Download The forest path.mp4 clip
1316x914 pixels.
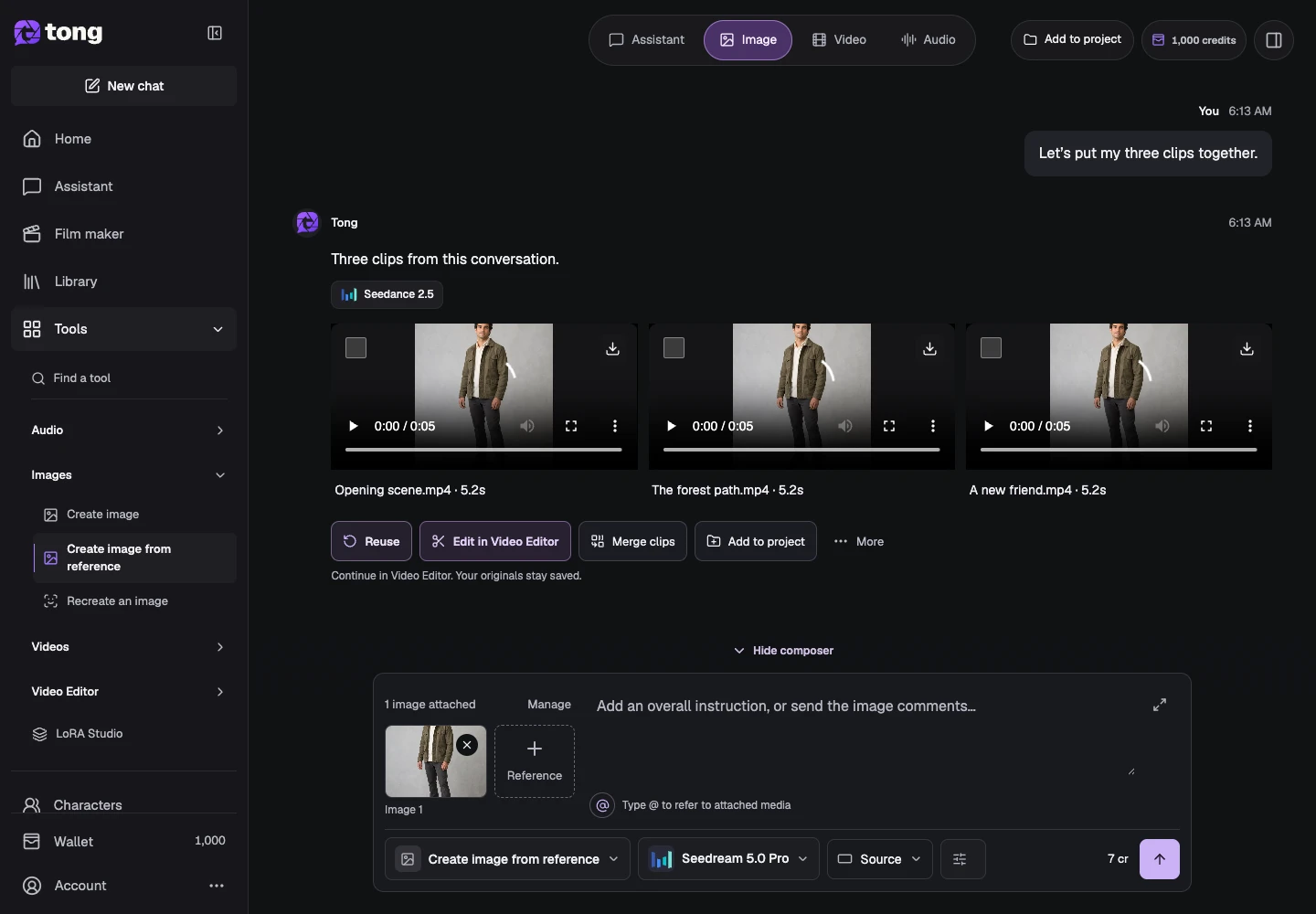(x=929, y=348)
